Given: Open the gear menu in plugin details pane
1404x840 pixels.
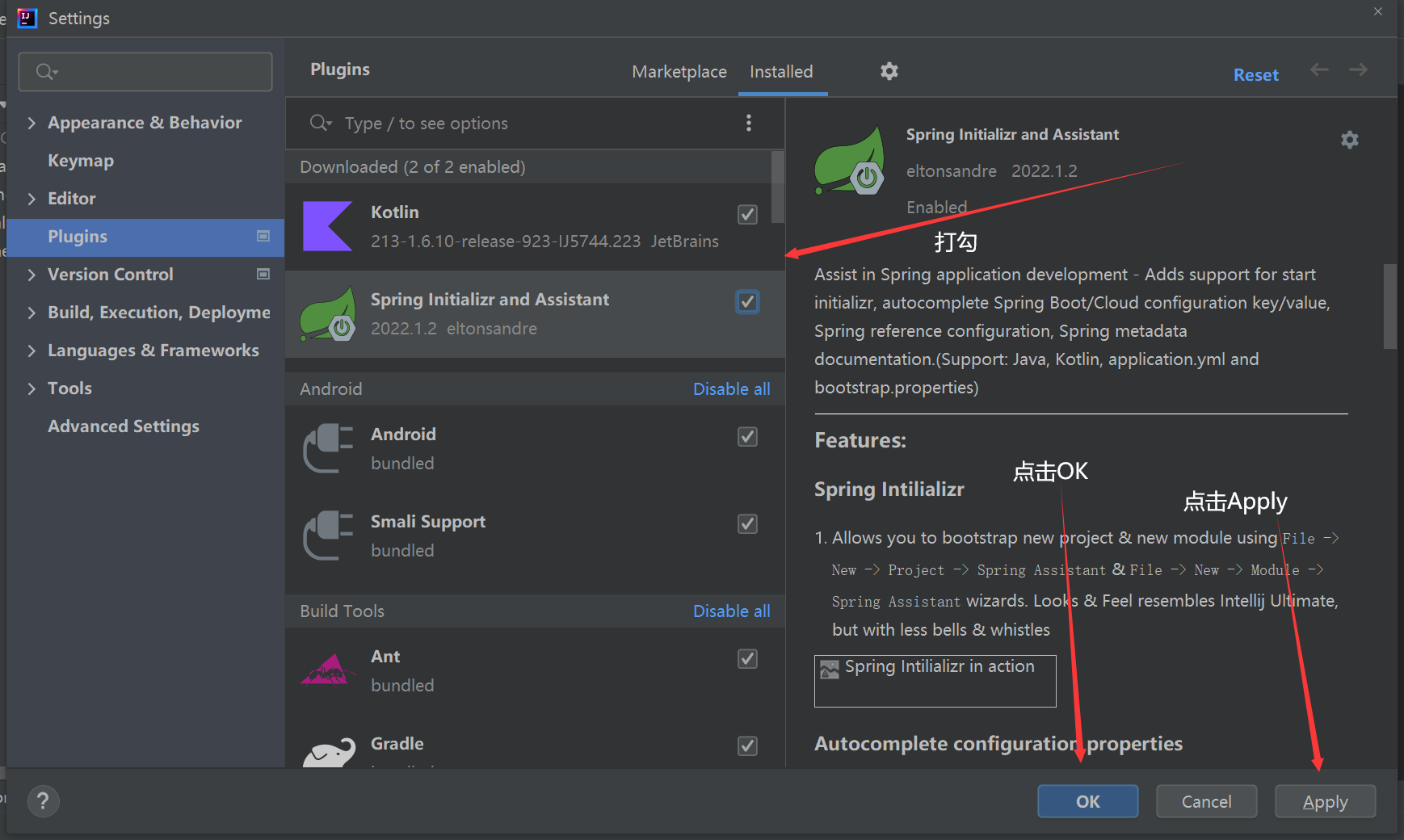Looking at the screenshot, I should pyautogui.click(x=1350, y=140).
